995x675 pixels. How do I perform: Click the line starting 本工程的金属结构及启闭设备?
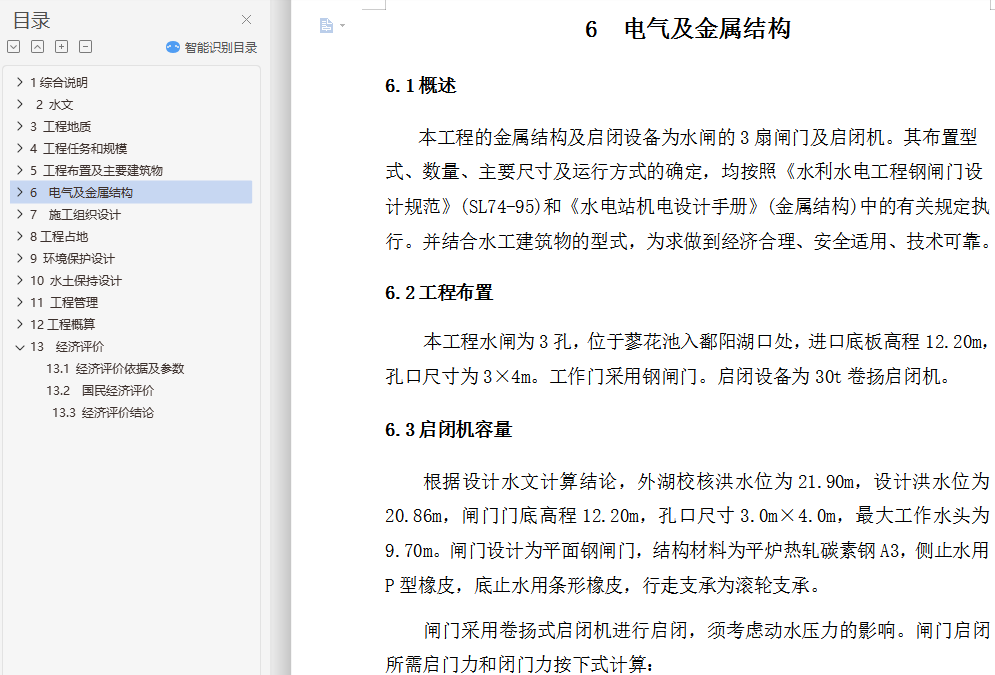tap(698, 137)
